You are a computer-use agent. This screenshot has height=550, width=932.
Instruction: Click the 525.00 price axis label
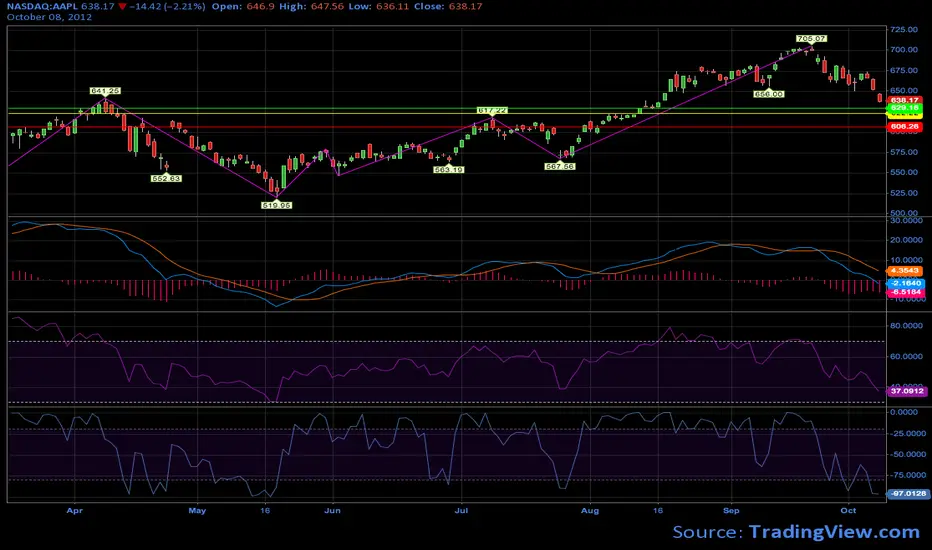[x=903, y=193]
